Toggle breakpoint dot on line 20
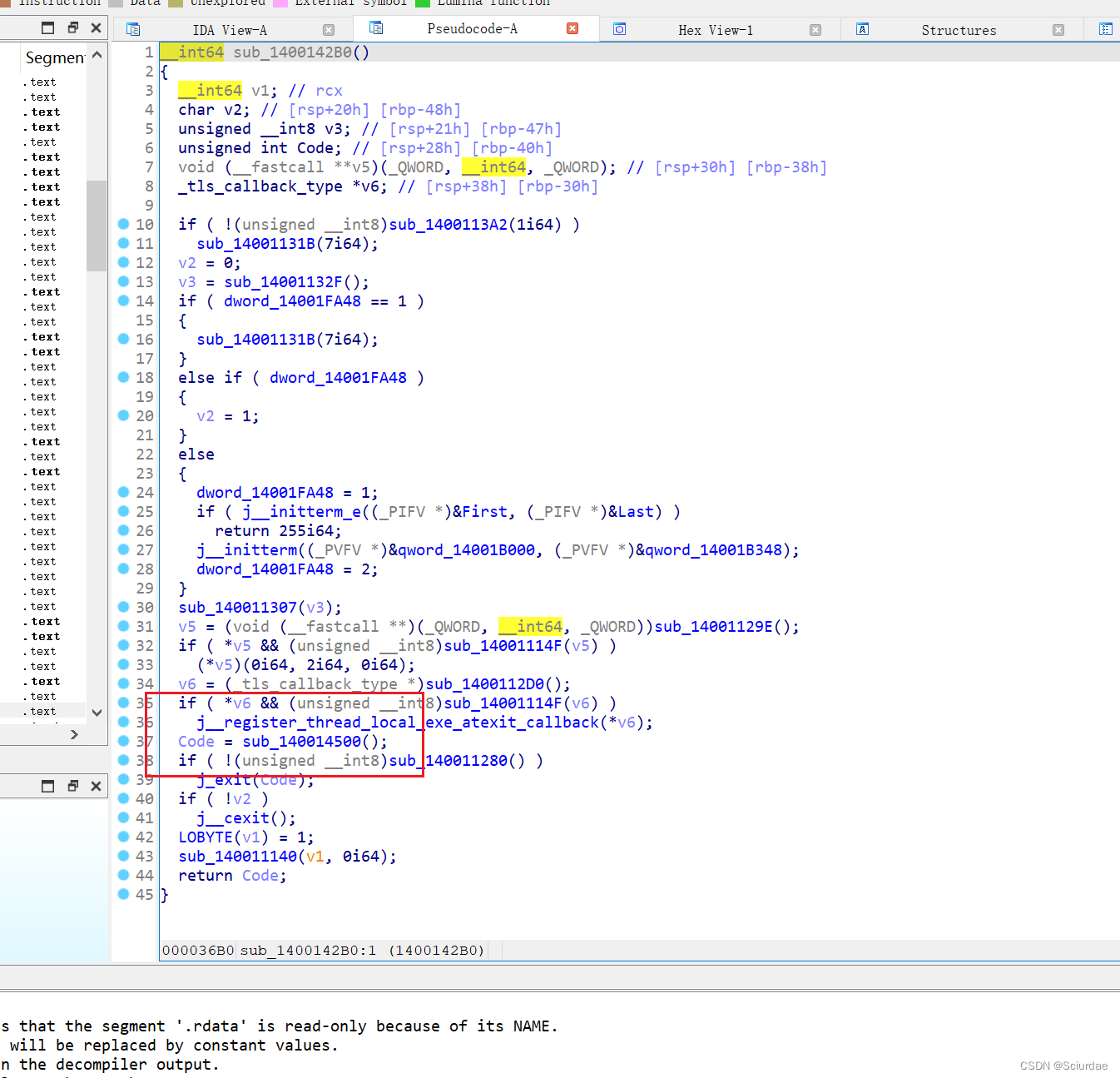 123,415
